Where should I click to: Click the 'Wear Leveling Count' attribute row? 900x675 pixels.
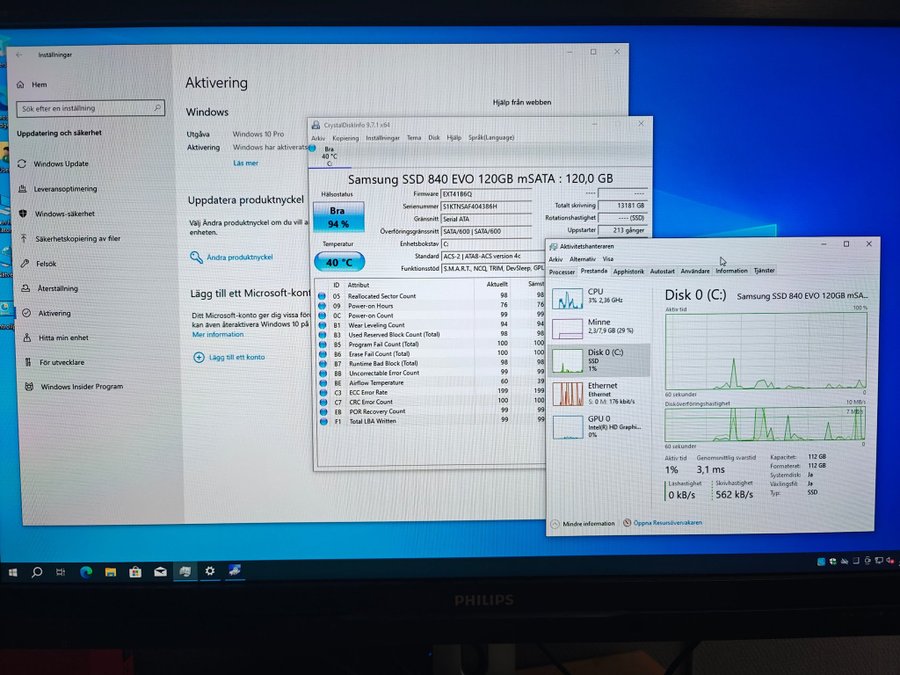click(x=431, y=325)
